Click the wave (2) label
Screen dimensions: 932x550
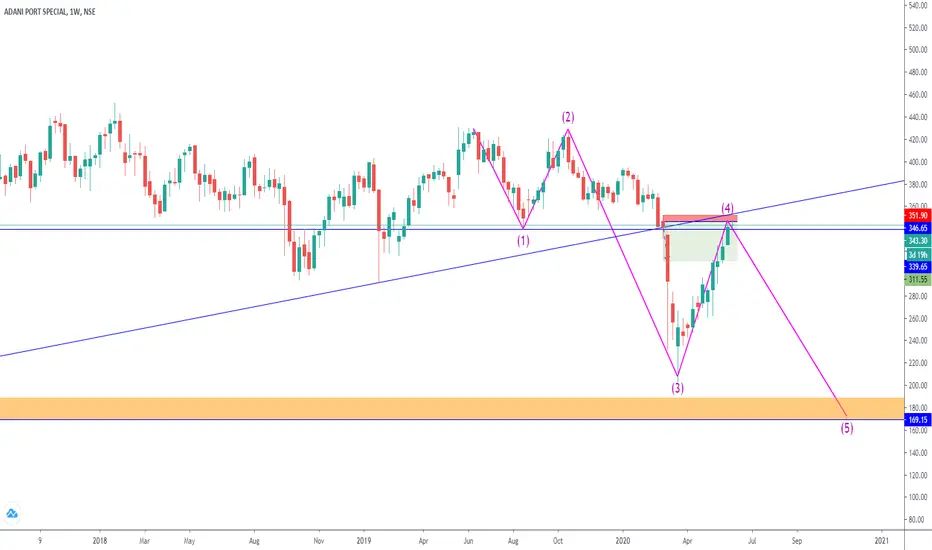point(568,117)
